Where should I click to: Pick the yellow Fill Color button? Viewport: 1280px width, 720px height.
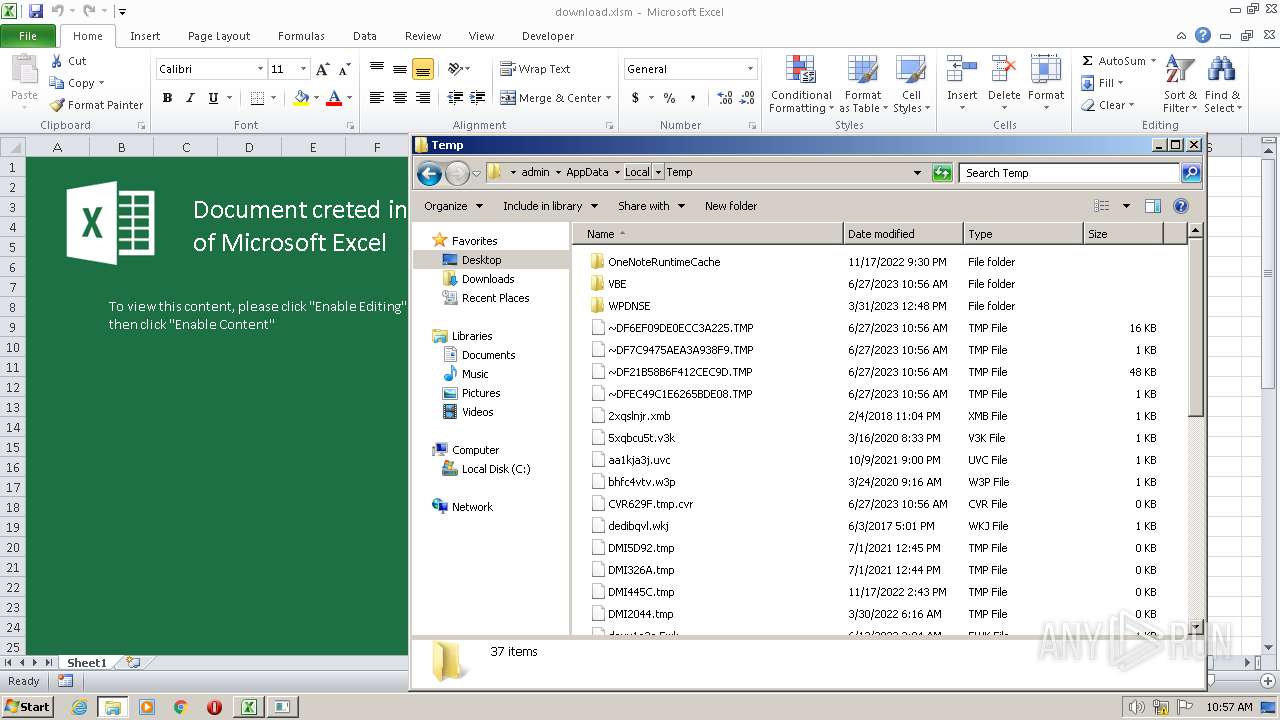coord(301,98)
